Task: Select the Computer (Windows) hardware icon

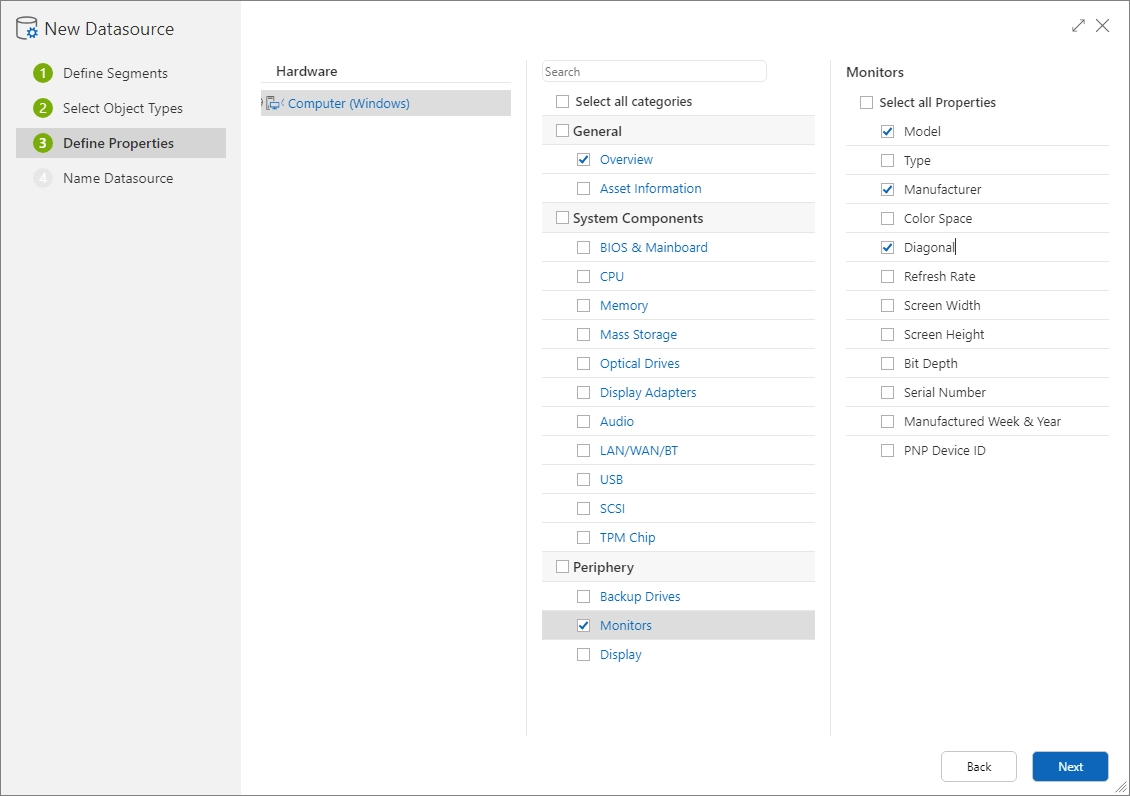Action: 274,102
